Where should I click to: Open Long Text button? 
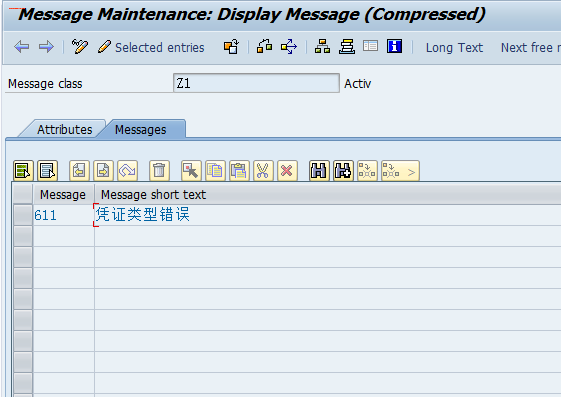[454, 48]
